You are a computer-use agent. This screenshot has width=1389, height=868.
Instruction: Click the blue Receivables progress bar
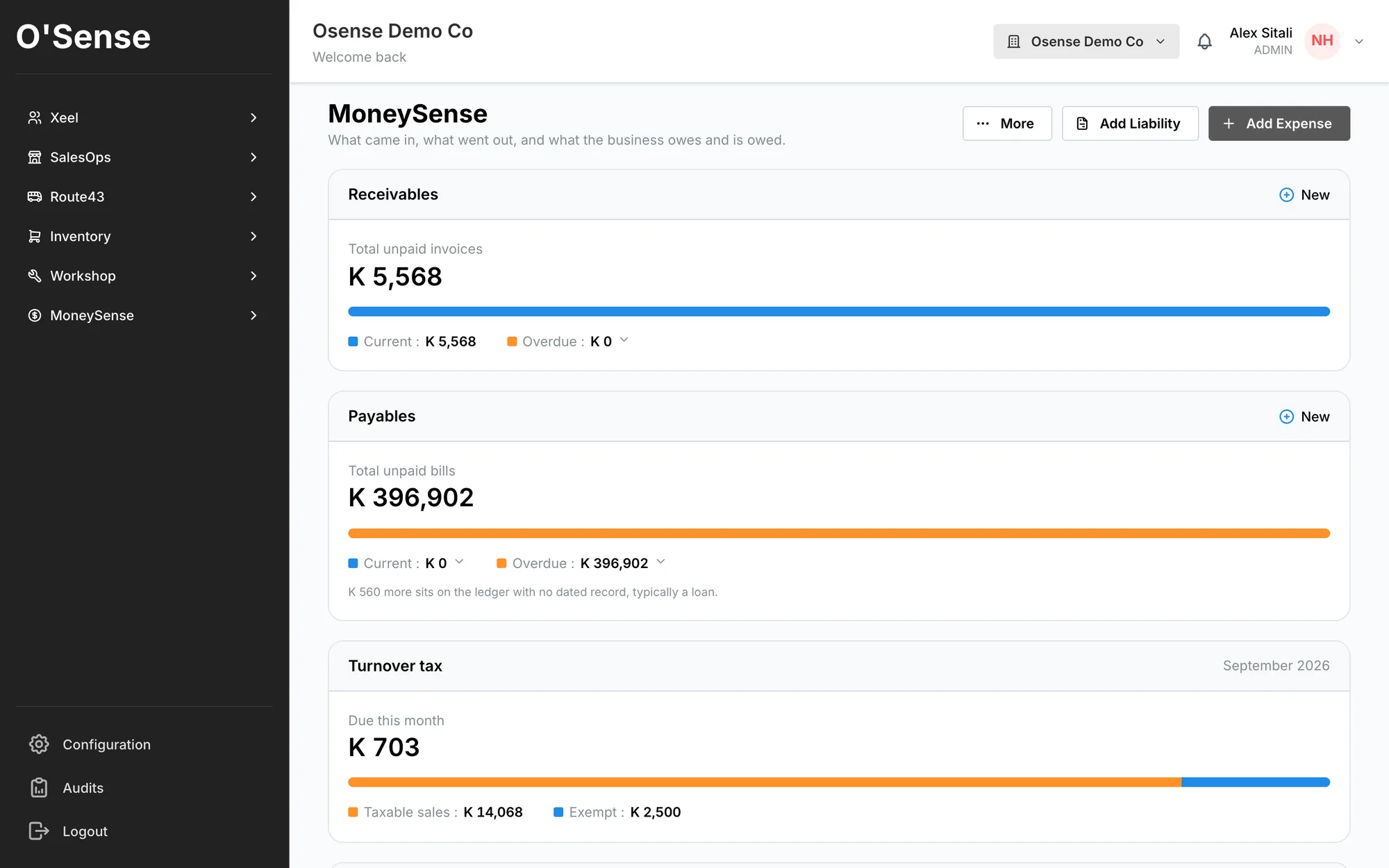(x=839, y=312)
